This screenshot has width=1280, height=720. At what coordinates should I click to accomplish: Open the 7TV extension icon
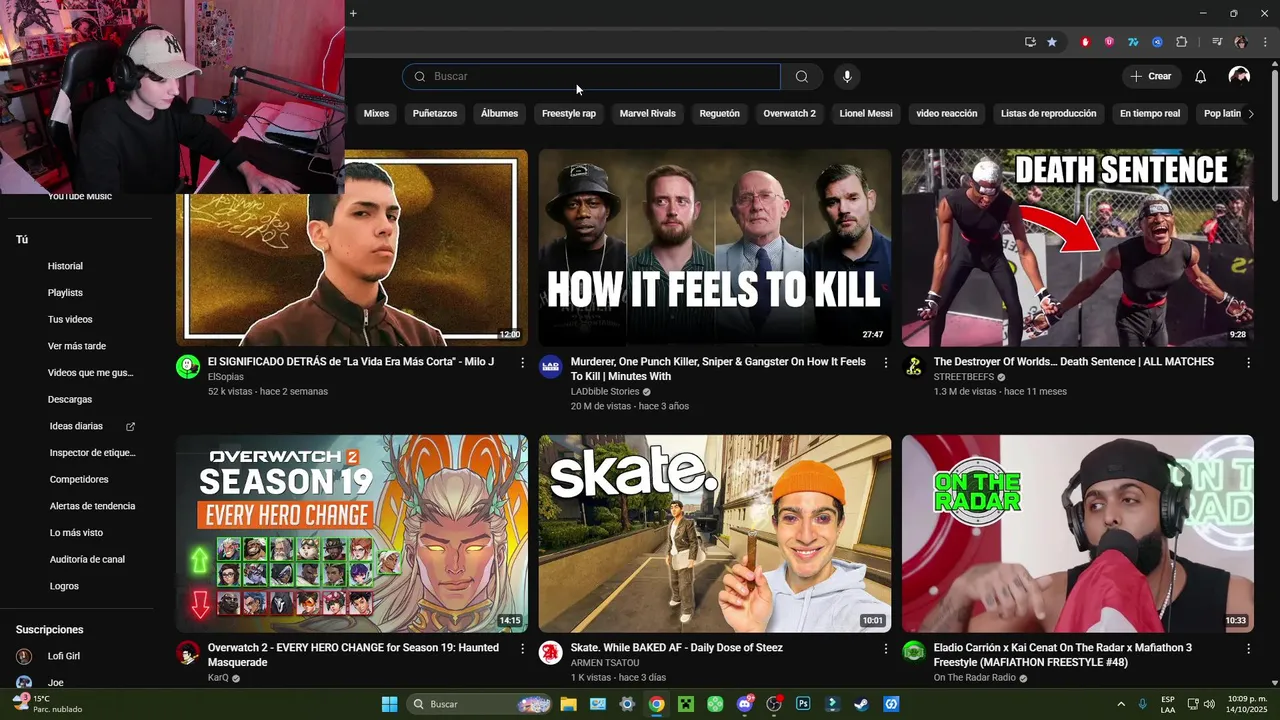[1133, 42]
